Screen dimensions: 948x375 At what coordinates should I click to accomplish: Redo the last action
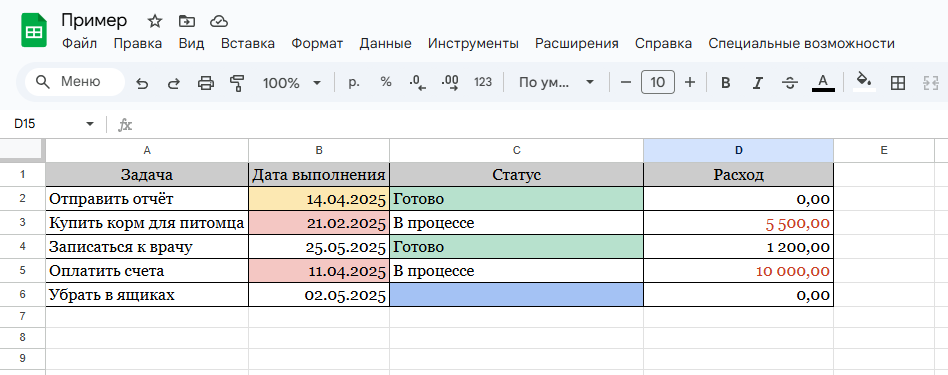[174, 83]
